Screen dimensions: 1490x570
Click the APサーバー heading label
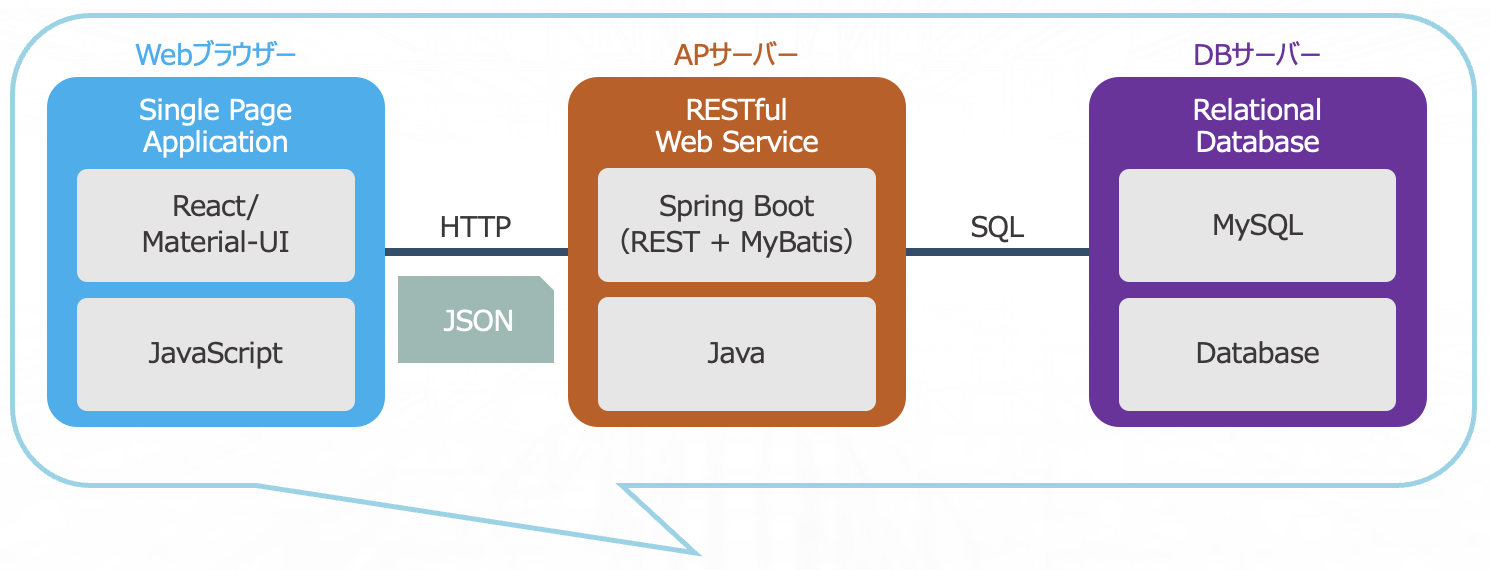737,54
